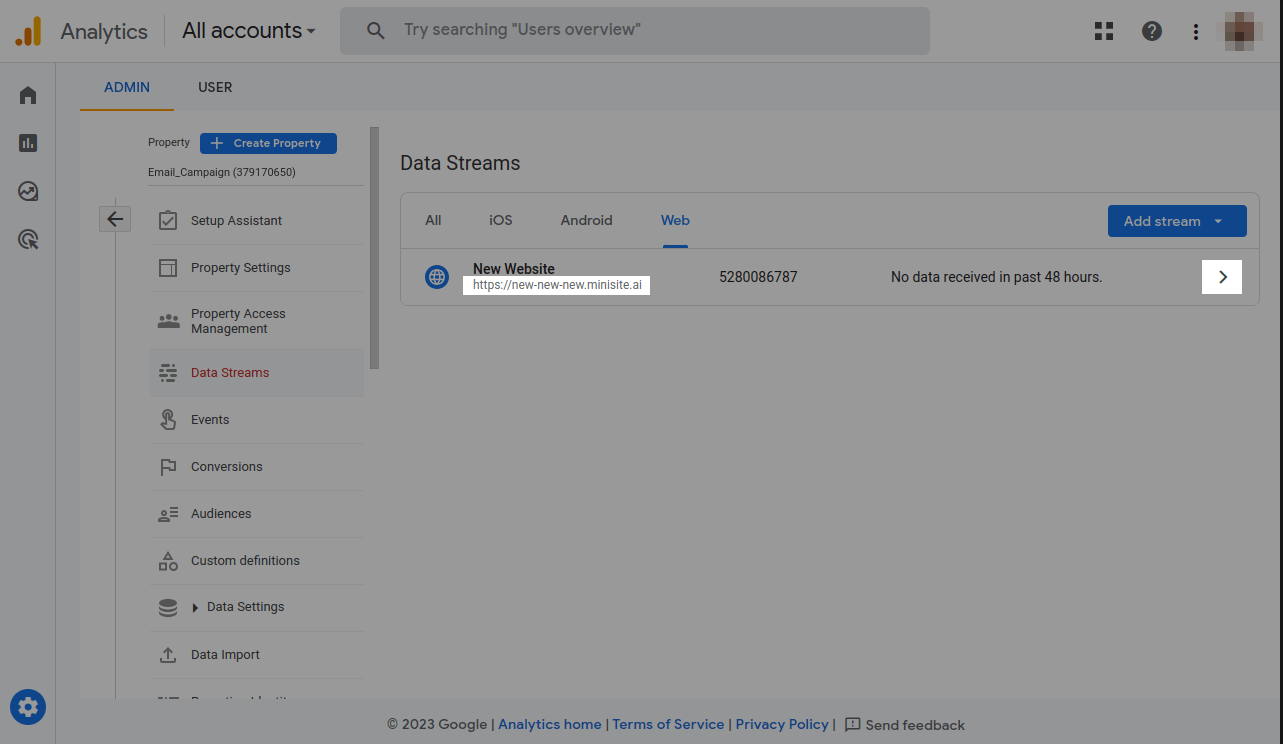Click the back arrow beside the property column

point(115,218)
